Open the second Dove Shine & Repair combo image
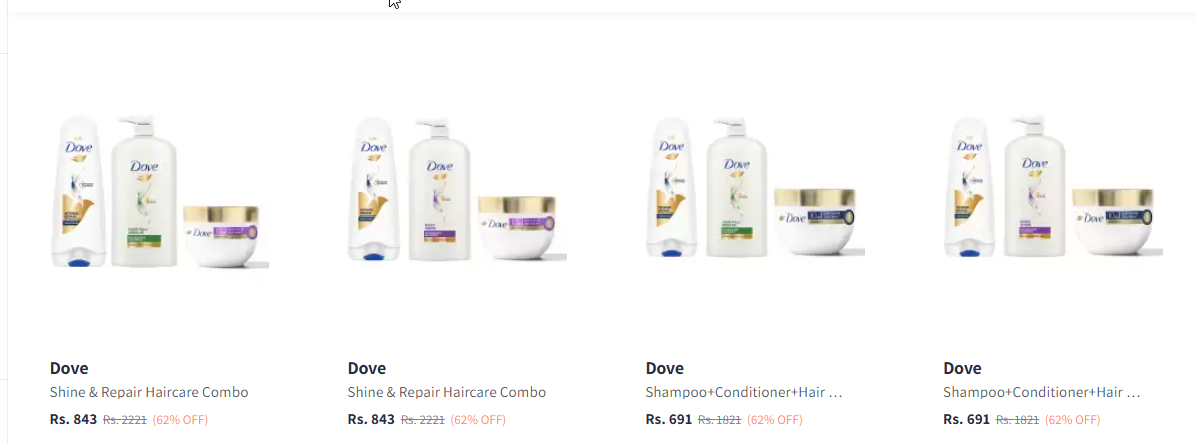The image size is (1195, 444). coord(457,191)
